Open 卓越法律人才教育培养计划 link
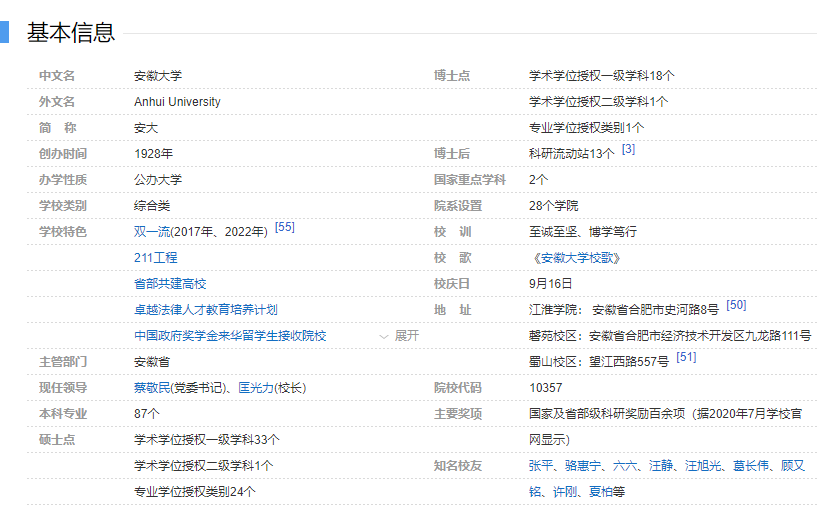833x529 pixels. tap(205, 310)
